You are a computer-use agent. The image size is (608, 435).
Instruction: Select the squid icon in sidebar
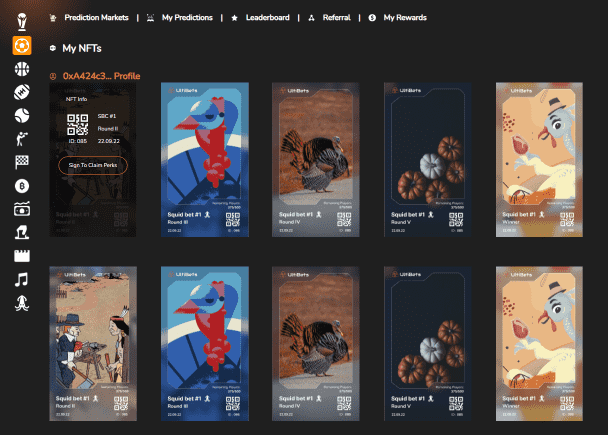point(22,303)
